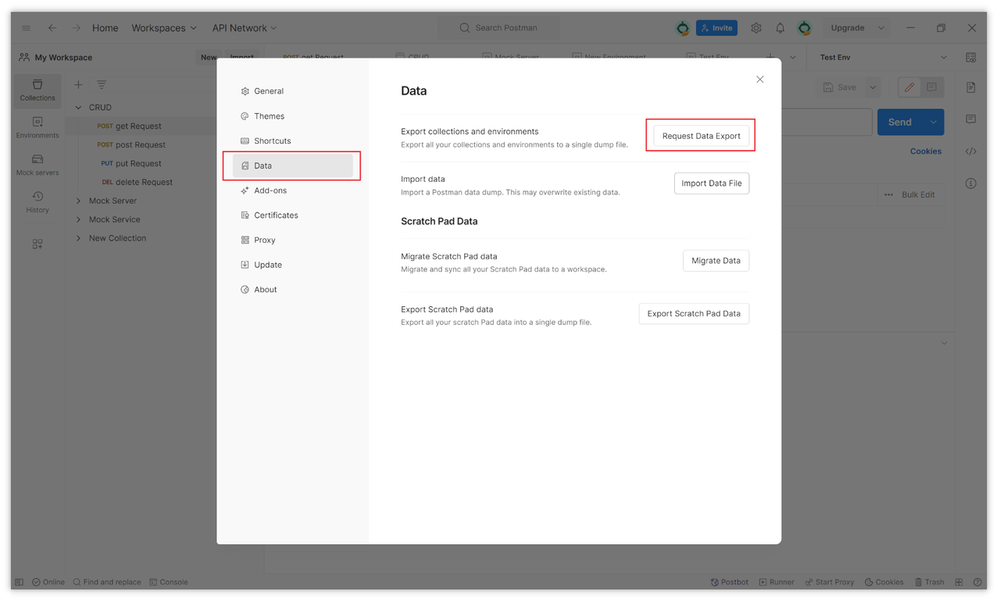Open the History sidebar icon
This screenshot has height=603, width=1000.
37,201
